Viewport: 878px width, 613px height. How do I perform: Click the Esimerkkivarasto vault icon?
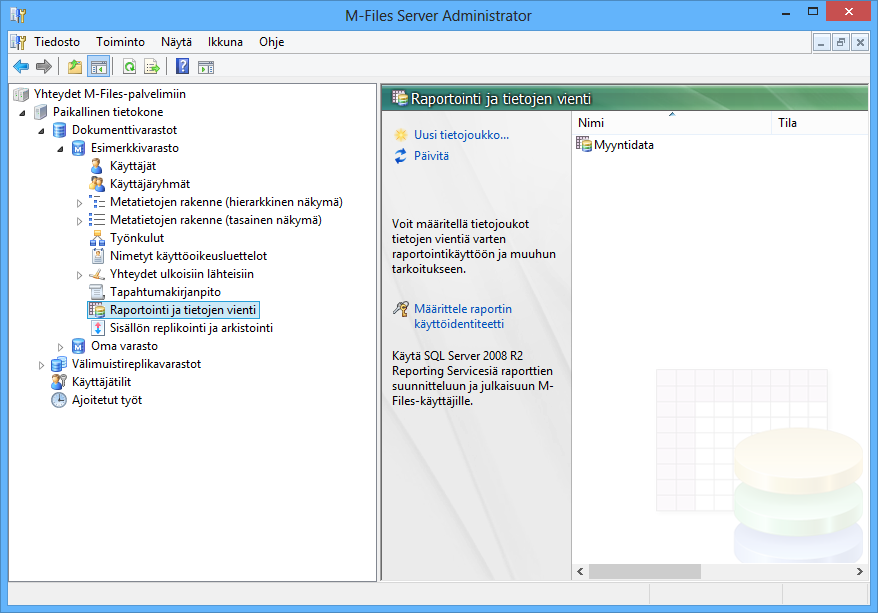(78, 148)
